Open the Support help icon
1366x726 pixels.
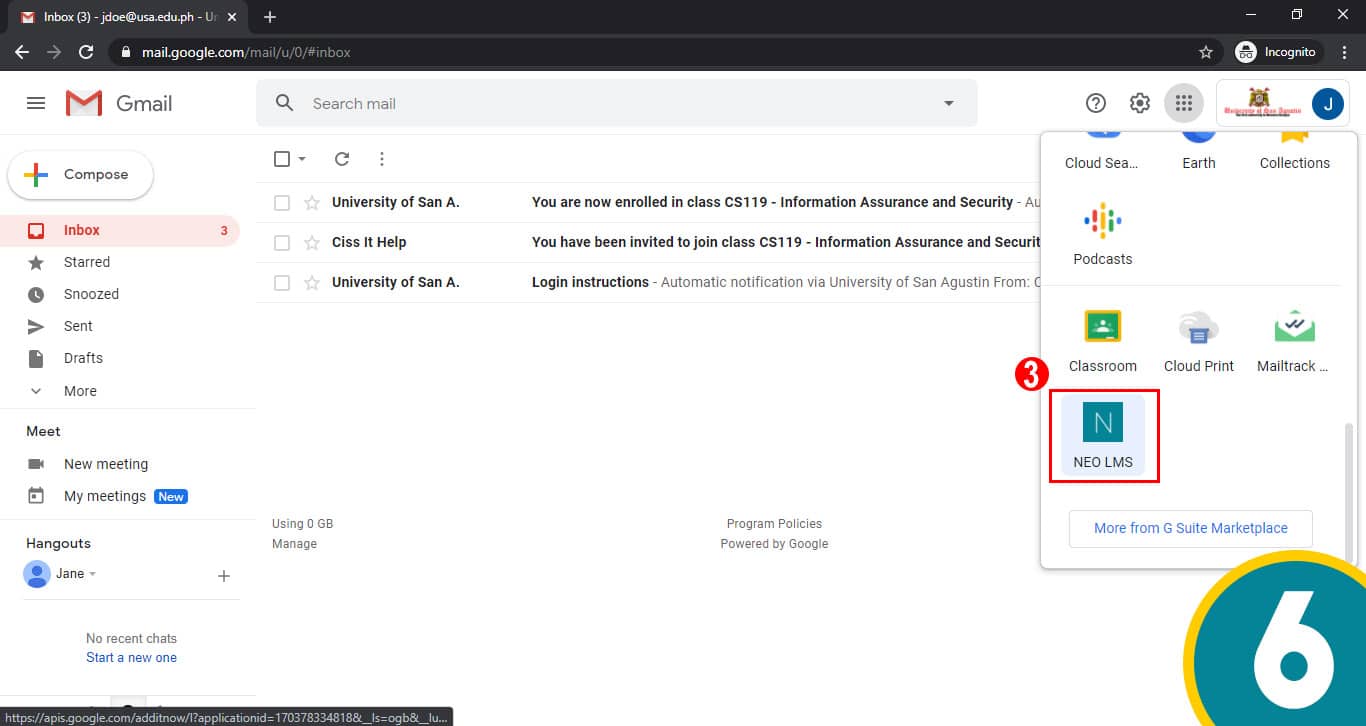(1096, 103)
